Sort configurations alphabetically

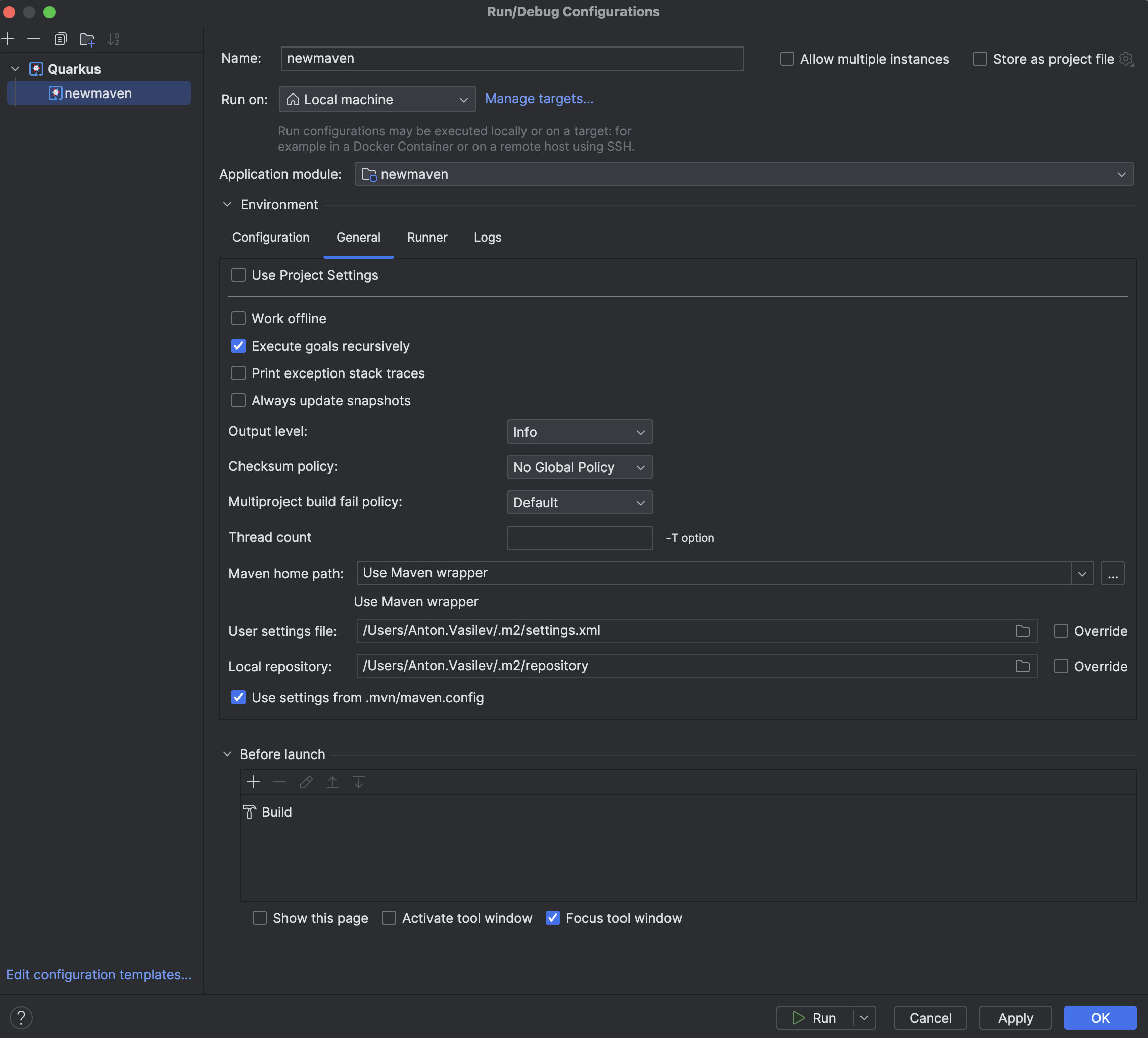click(113, 39)
